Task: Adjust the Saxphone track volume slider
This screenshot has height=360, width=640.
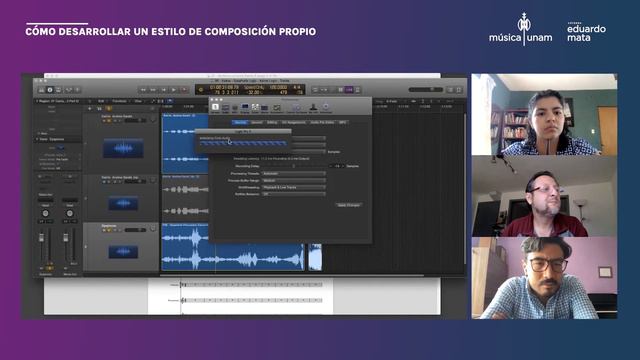Action: pos(135,230)
